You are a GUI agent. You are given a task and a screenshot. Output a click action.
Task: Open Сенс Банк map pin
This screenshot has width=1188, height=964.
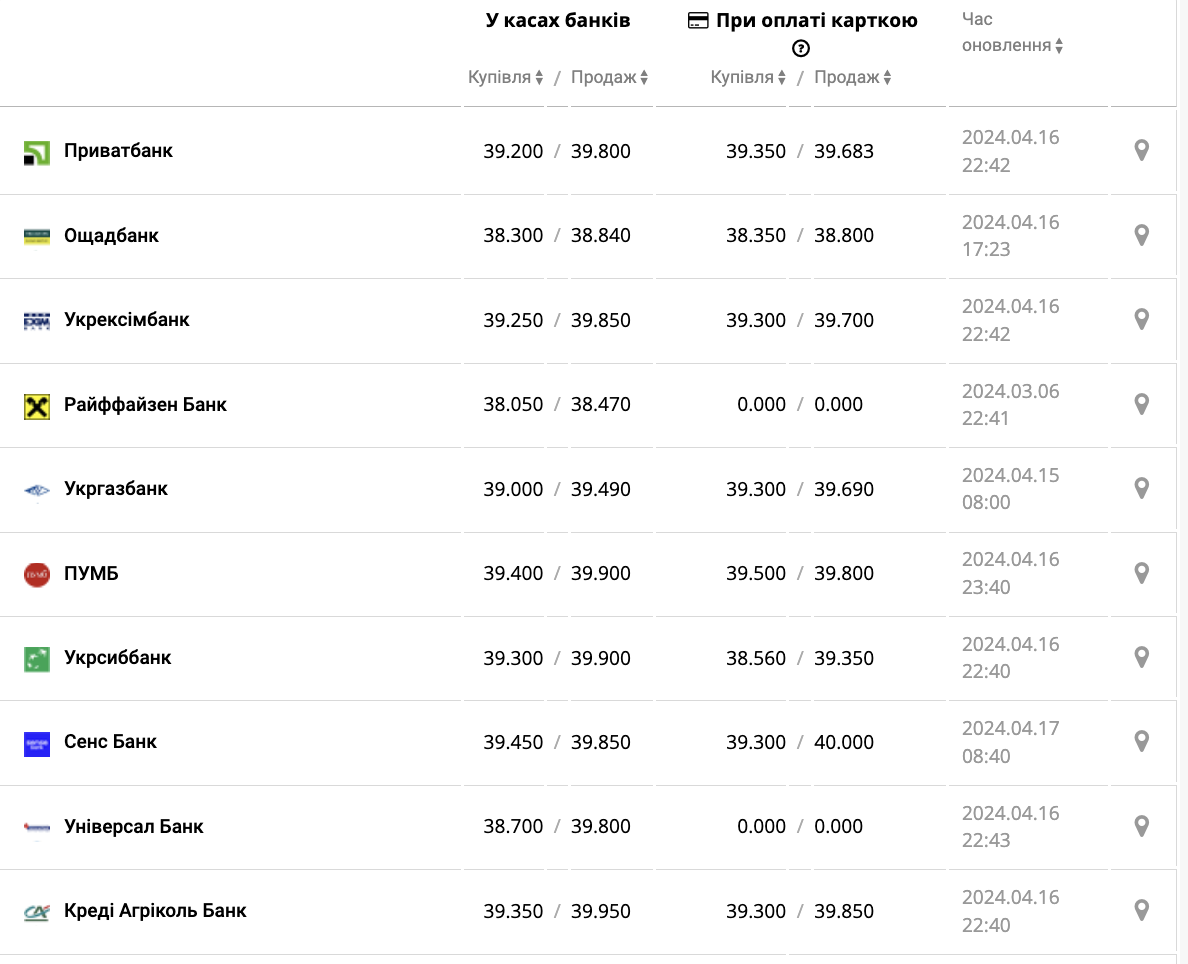click(1141, 741)
